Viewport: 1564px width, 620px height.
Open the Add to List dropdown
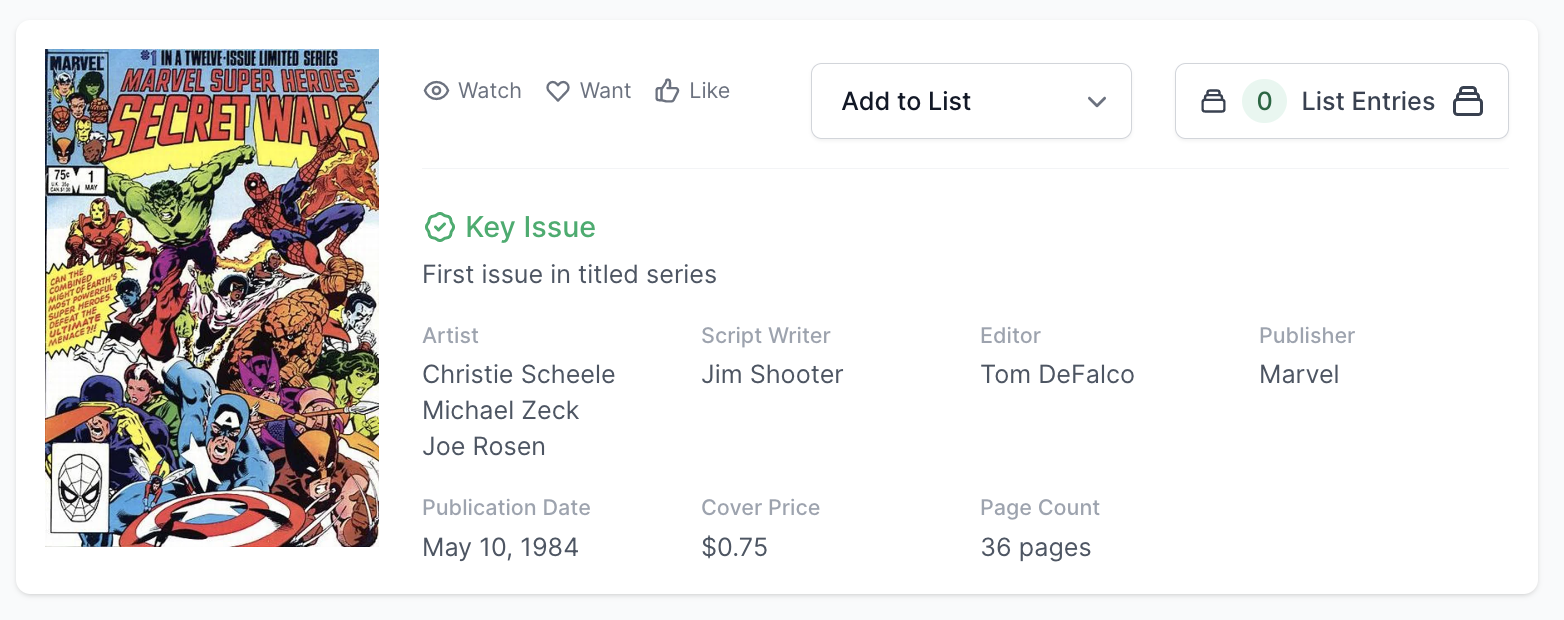tap(970, 101)
